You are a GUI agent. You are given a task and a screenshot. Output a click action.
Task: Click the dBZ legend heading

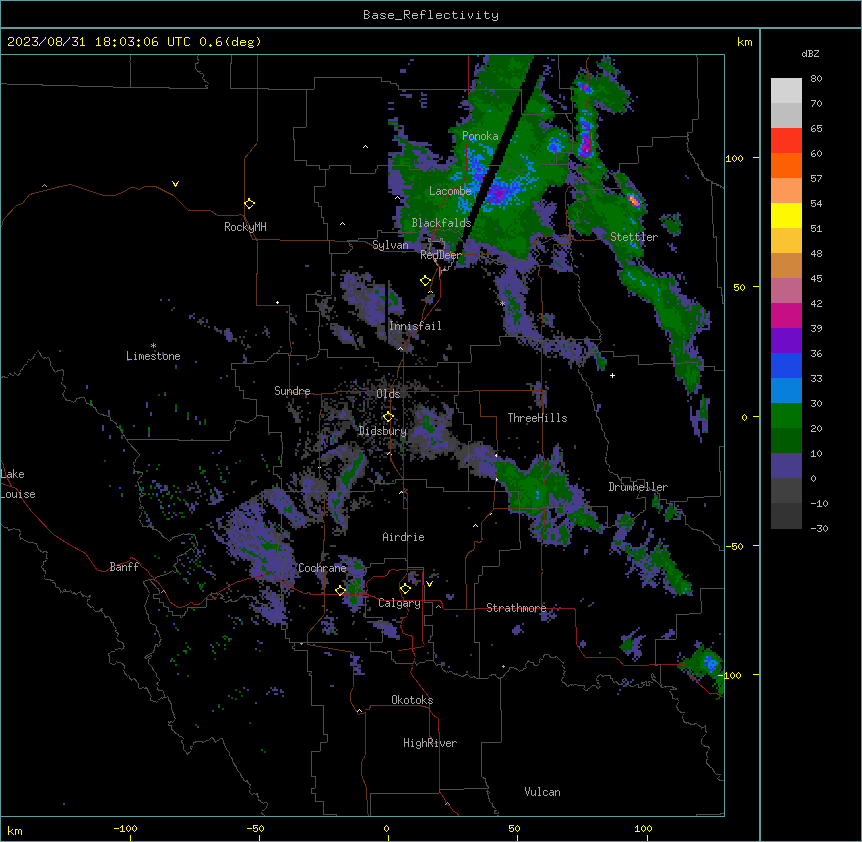click(x=810, y=54)
